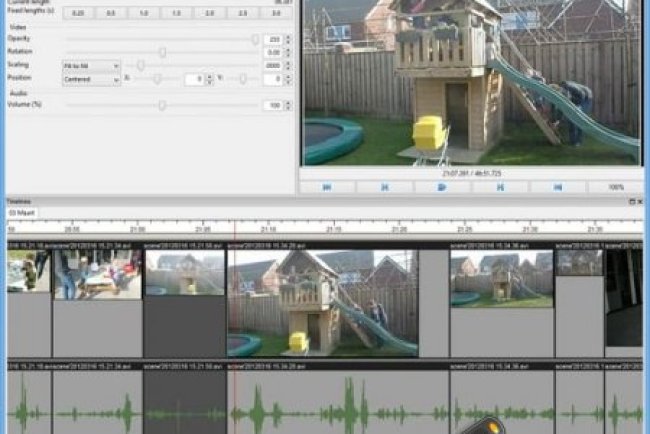The height and width of the screenshot is (434, 650).
Task: Click the Volume value input field
Action: point(271,105)
